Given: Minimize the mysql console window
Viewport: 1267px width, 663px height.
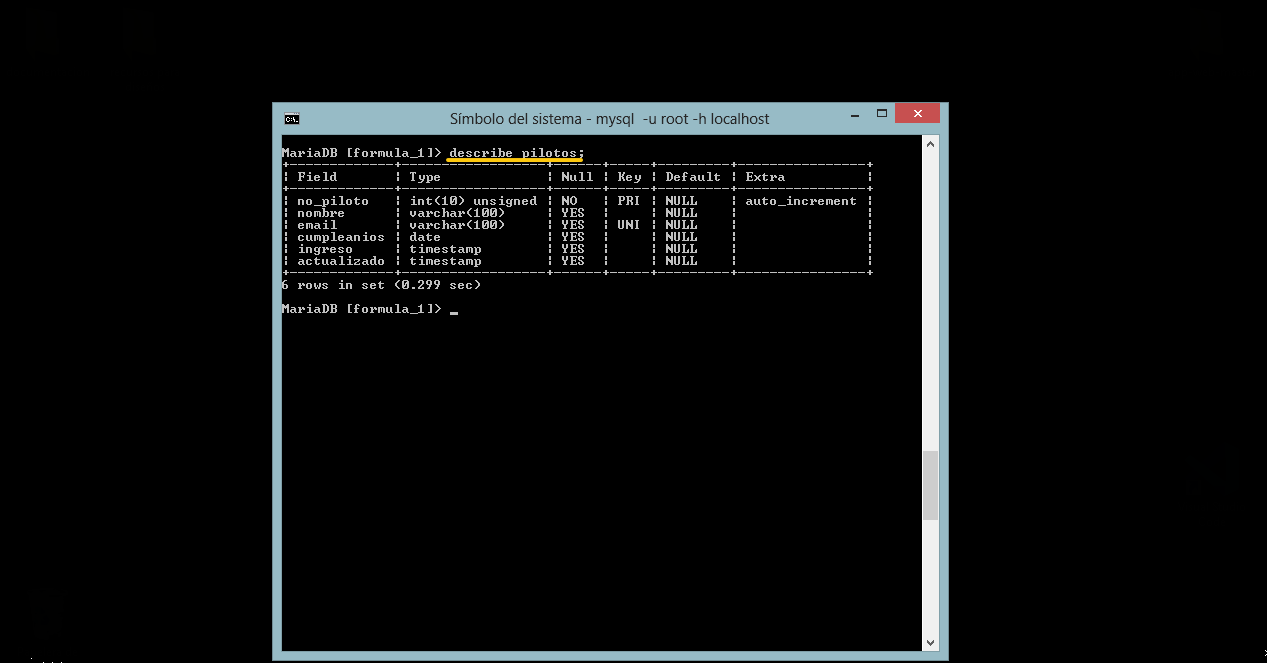Looking at the screenshot, I should [x=852, y=114].
